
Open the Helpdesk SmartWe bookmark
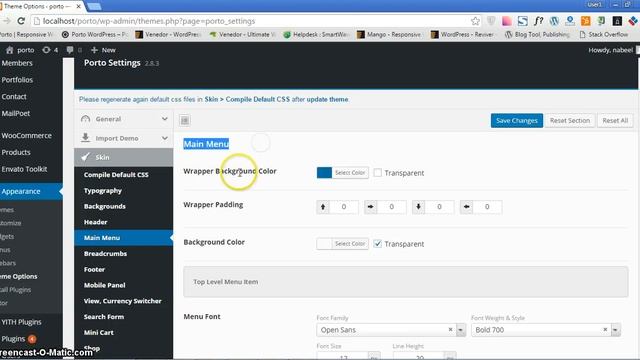pos(316,34)
